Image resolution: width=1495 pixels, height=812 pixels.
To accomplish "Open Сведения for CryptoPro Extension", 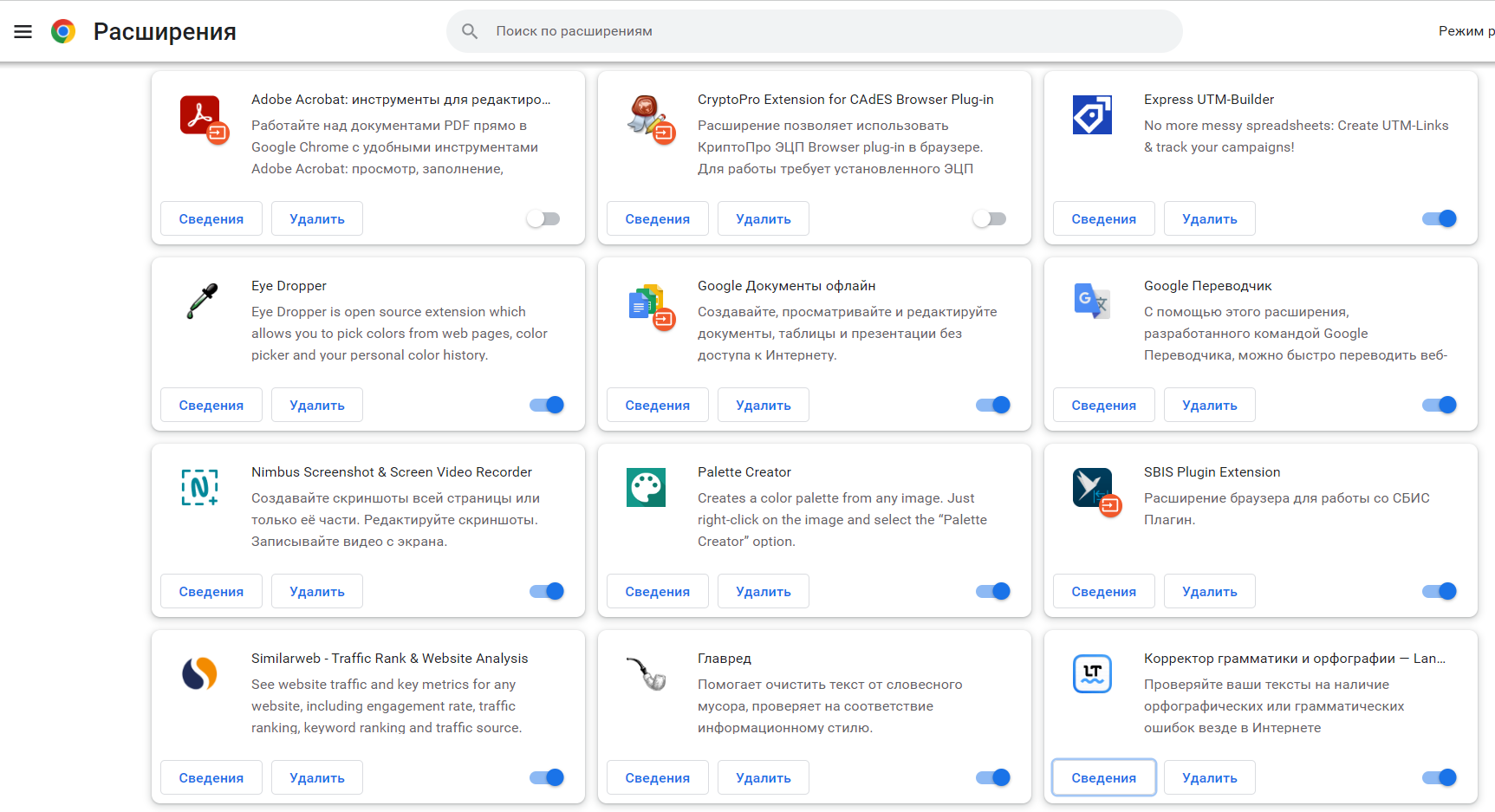I will tap(658, 218).
